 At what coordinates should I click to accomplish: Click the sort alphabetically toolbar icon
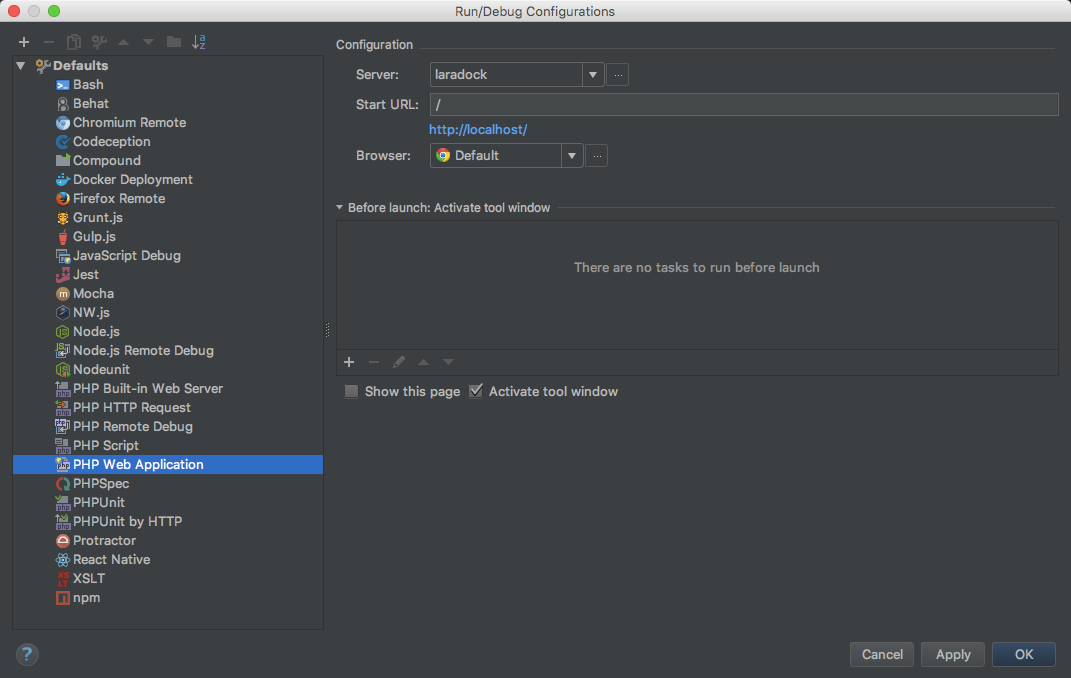(199, 42)
